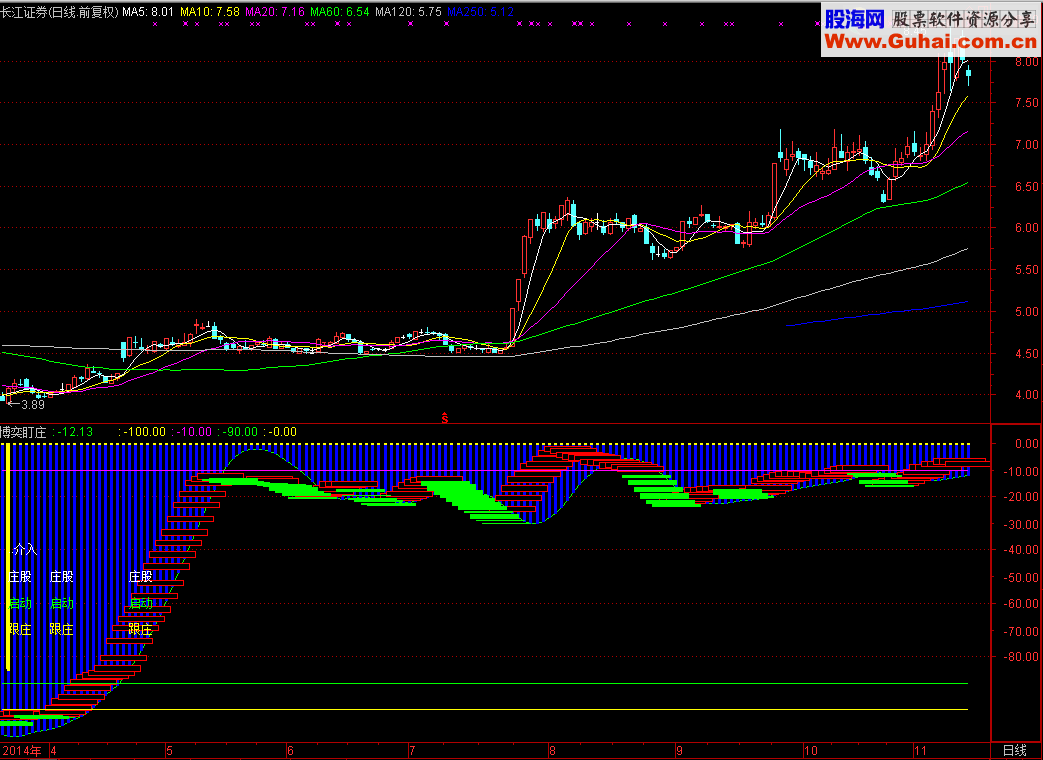Click the rightmost 跟庄 yellow label
The image size is (1043, 760).
tap(140, 629)
